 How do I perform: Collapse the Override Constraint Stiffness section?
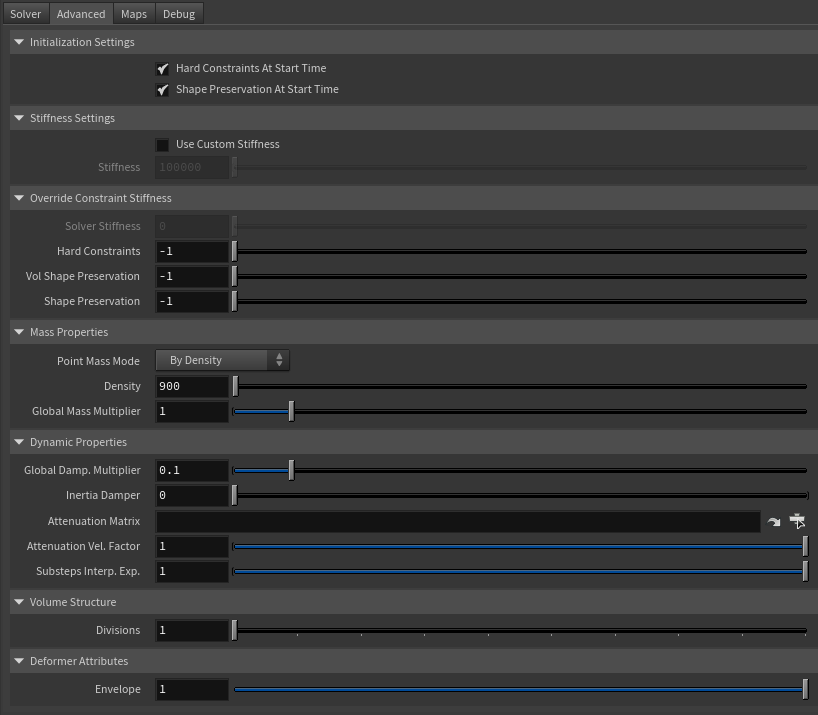coord(18,198)
